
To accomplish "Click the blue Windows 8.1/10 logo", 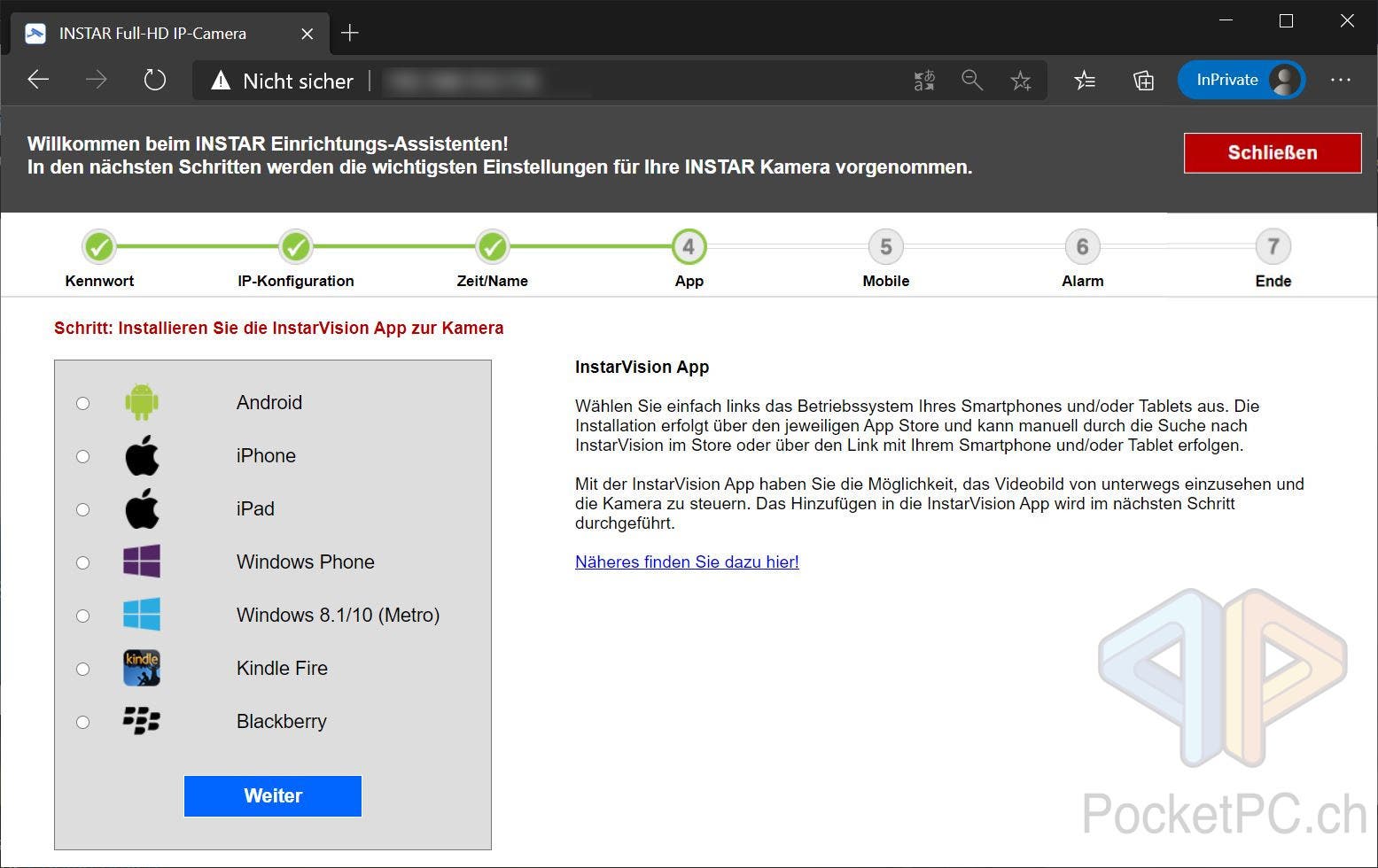I will click(x=142, y=615).
